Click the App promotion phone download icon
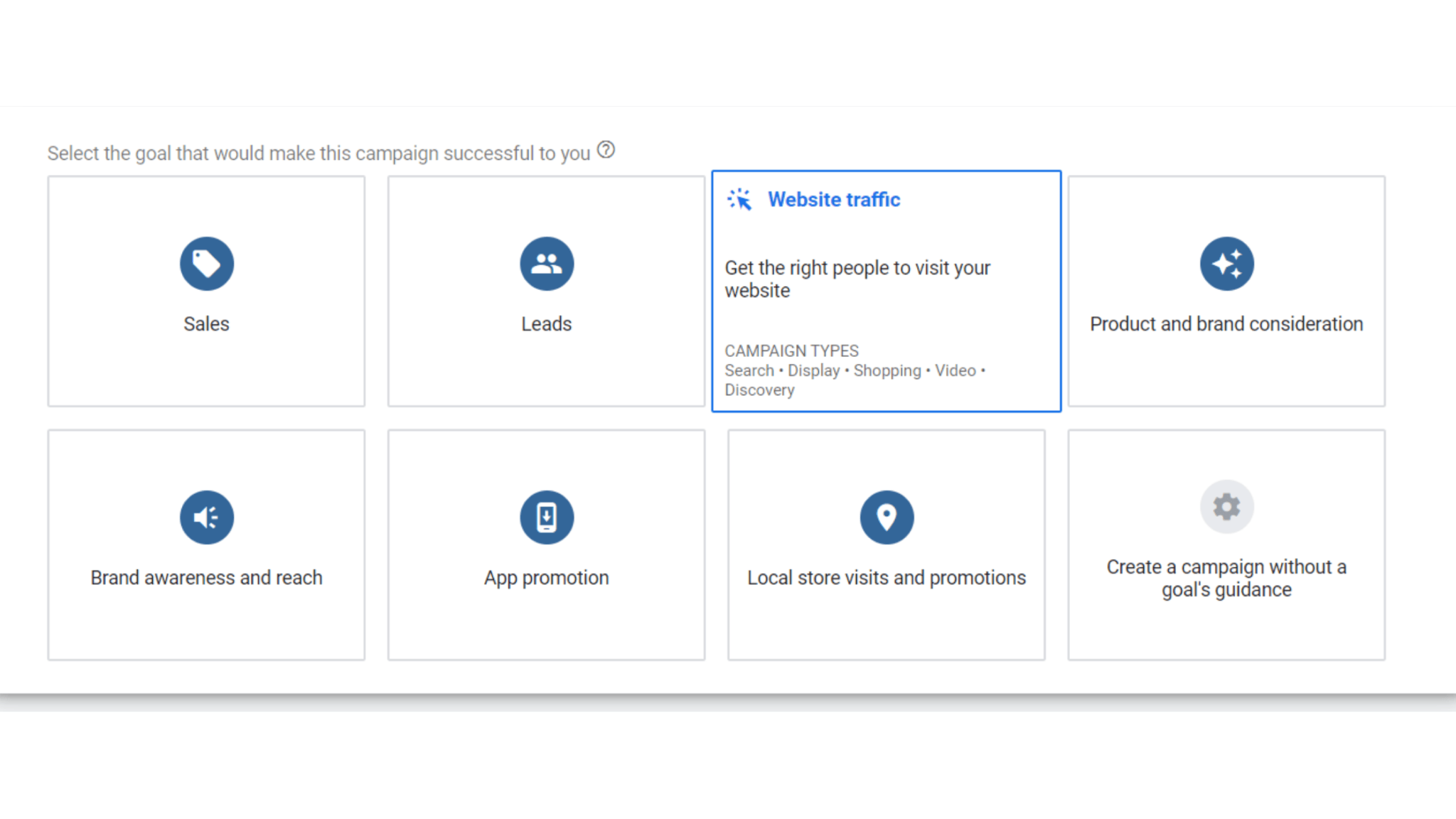Screen dimensions: 1456x819 click(546, 518)
